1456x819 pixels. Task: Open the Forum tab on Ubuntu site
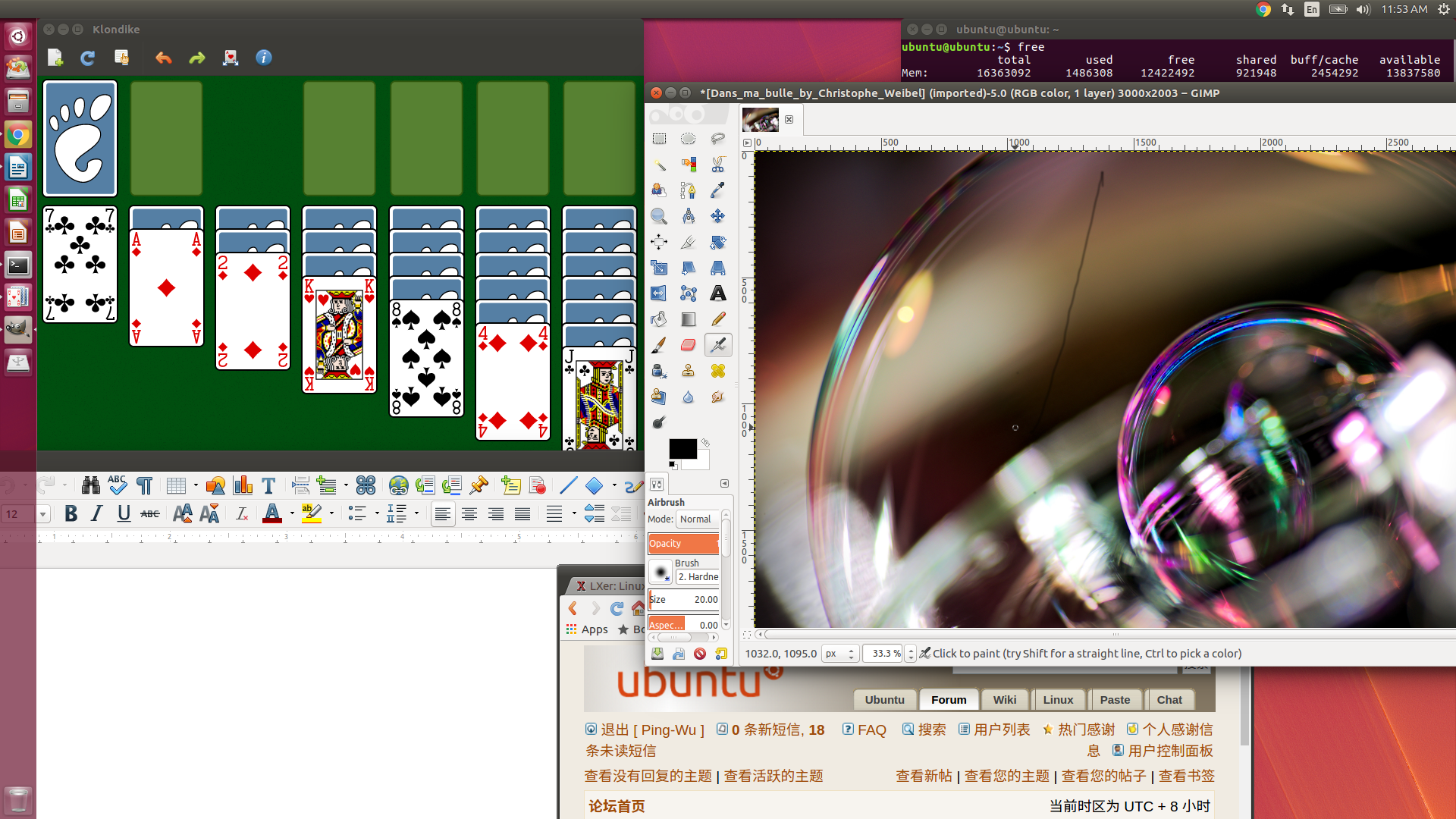click(x=949, y=700)
